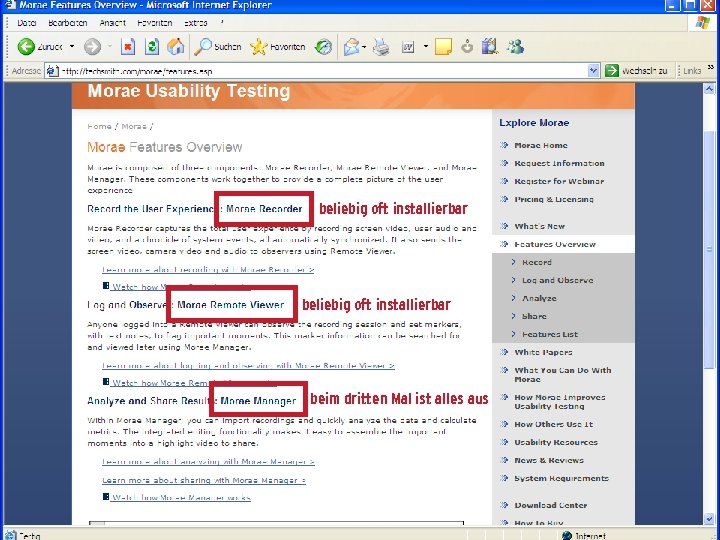Click the Home breadcrumb link
The image size is (720, 540).
pyautogui.click(x=99, y=126)
